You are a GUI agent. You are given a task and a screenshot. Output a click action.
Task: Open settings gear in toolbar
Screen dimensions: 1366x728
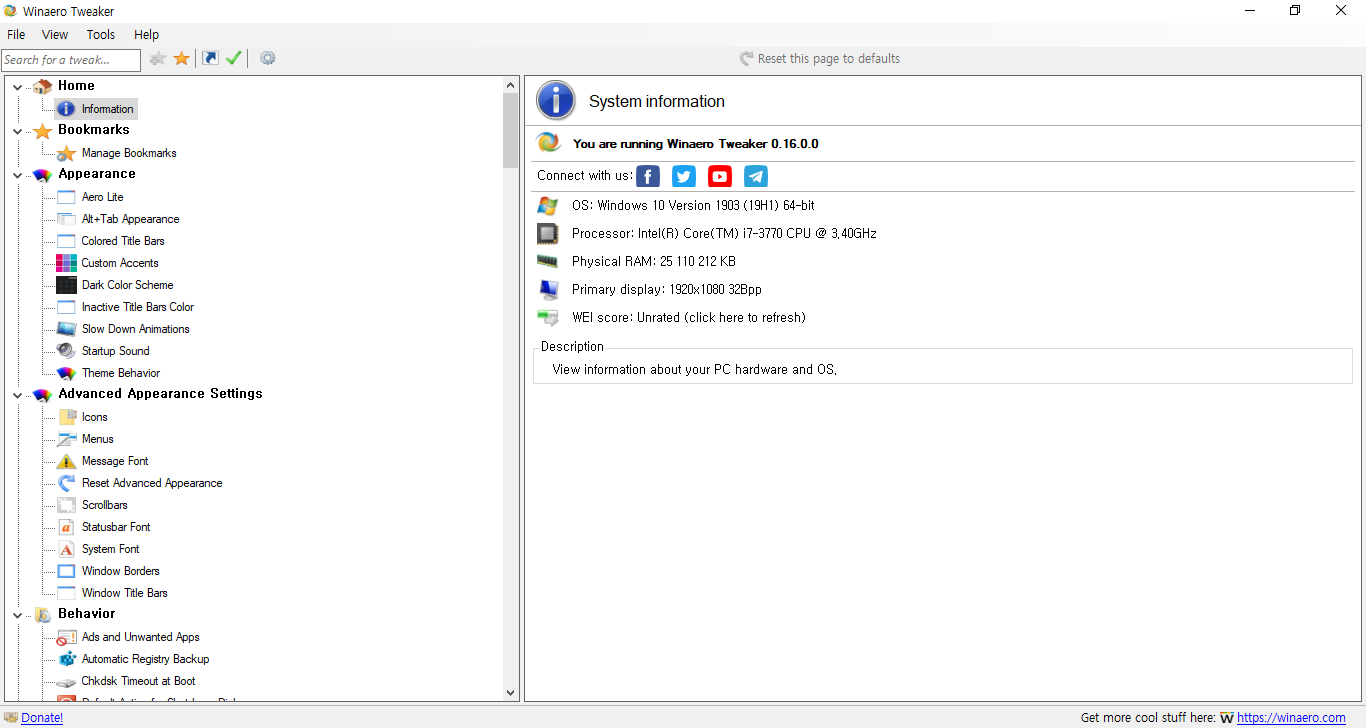pos(268,58)
